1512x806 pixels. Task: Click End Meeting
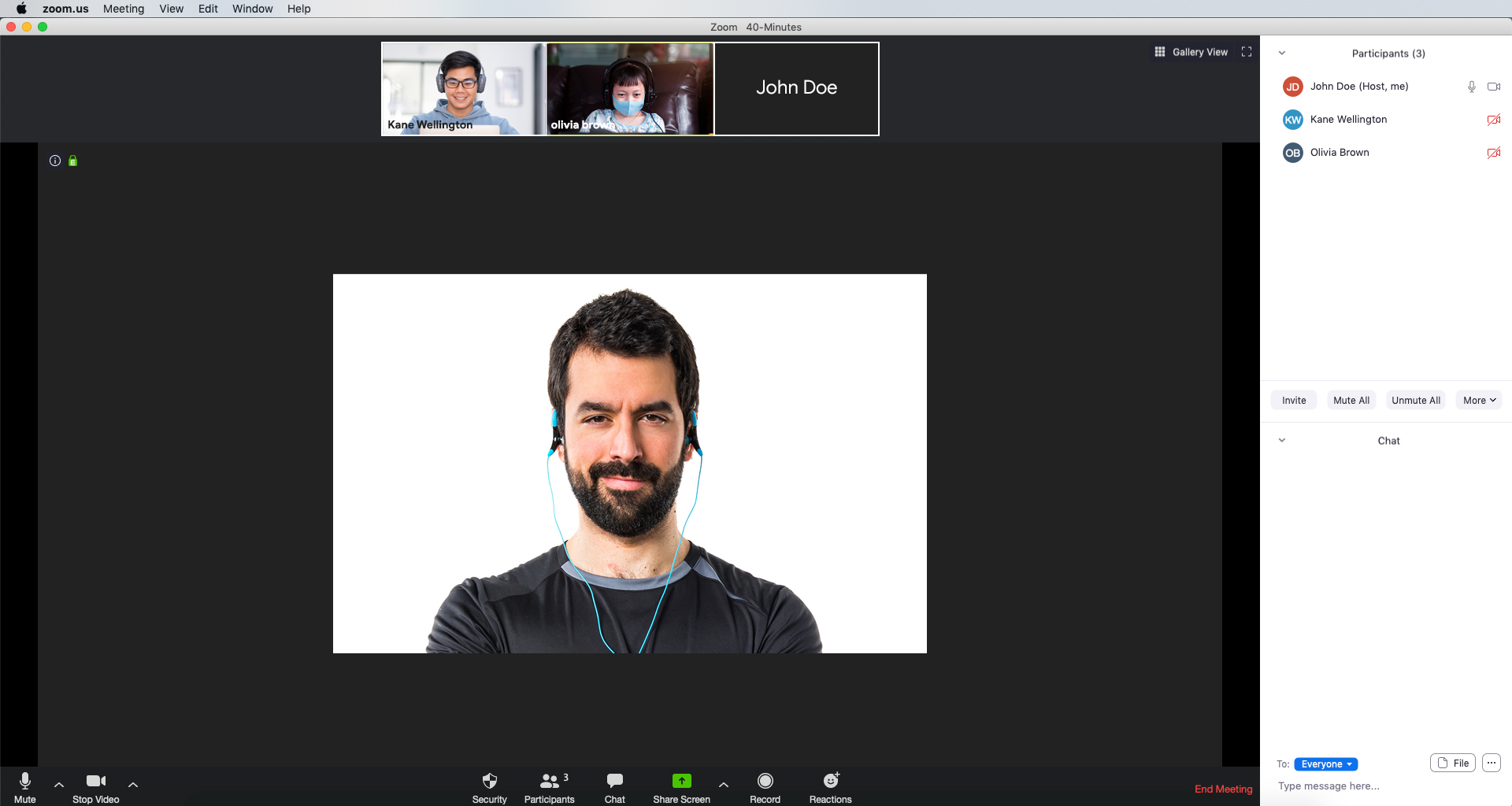[x=1223, y=789]
